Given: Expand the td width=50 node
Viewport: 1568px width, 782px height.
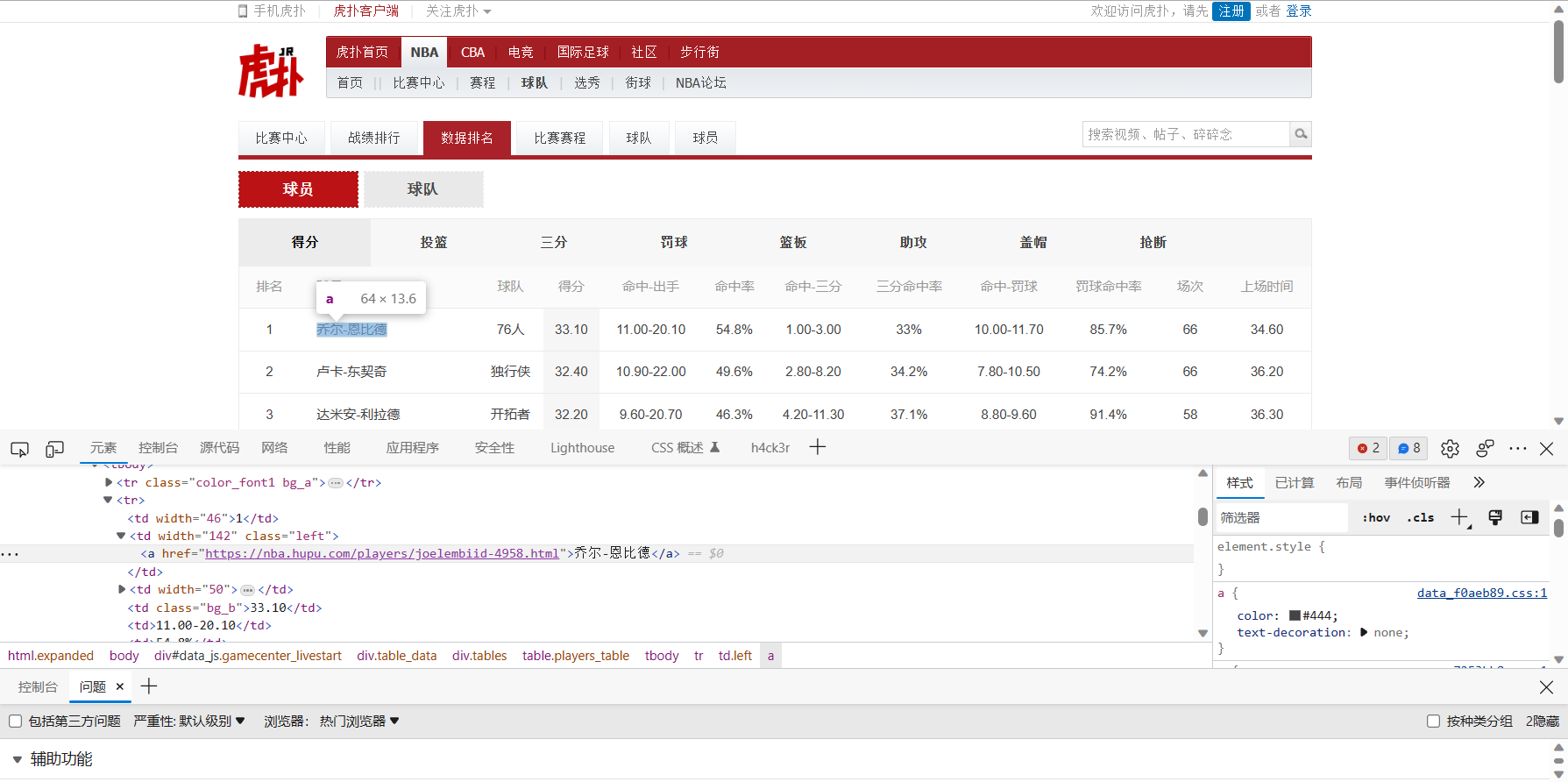Looking at the screenshot, I should pyautogui.click(x=121, y=590).
